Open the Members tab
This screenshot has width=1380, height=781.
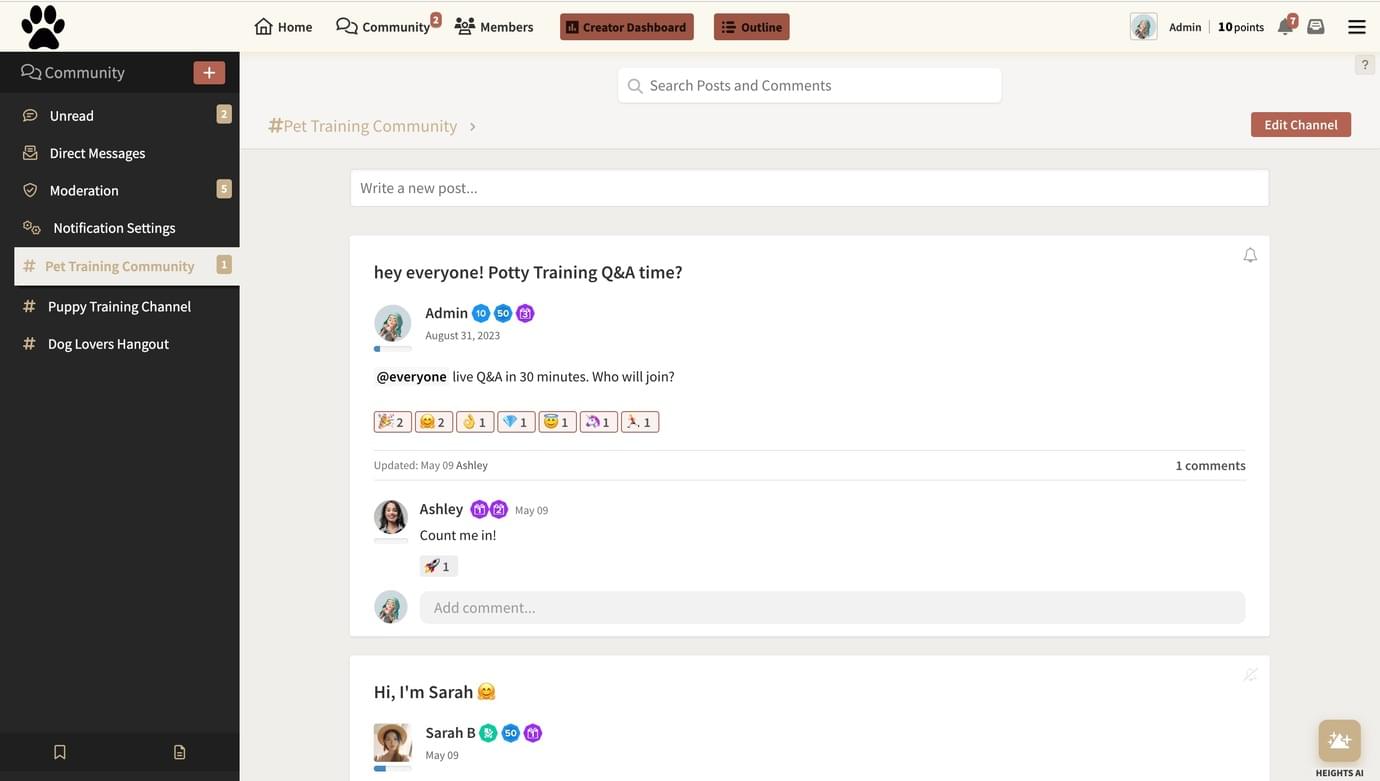click(x=494, y=27)
